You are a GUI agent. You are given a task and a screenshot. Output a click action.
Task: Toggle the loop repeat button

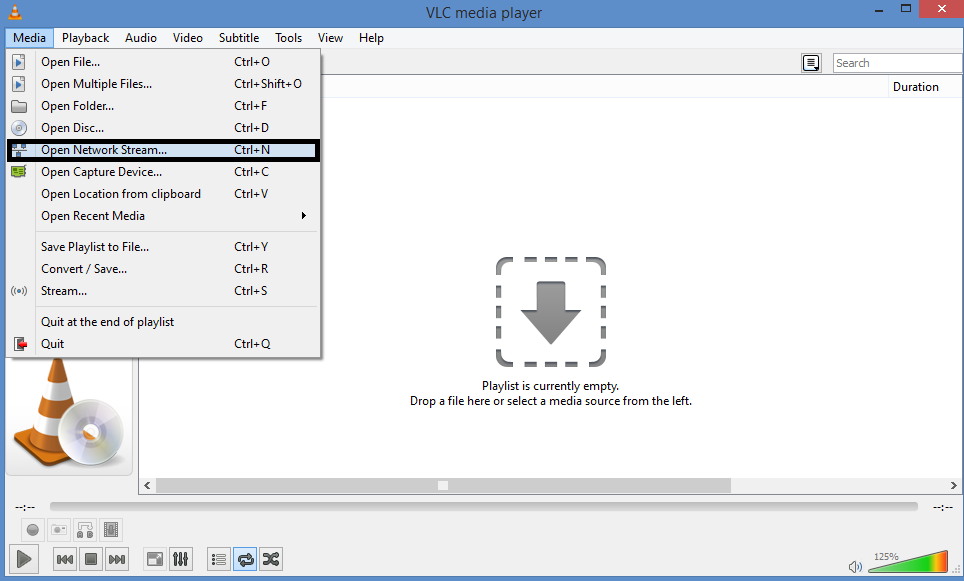coord(245,559)
